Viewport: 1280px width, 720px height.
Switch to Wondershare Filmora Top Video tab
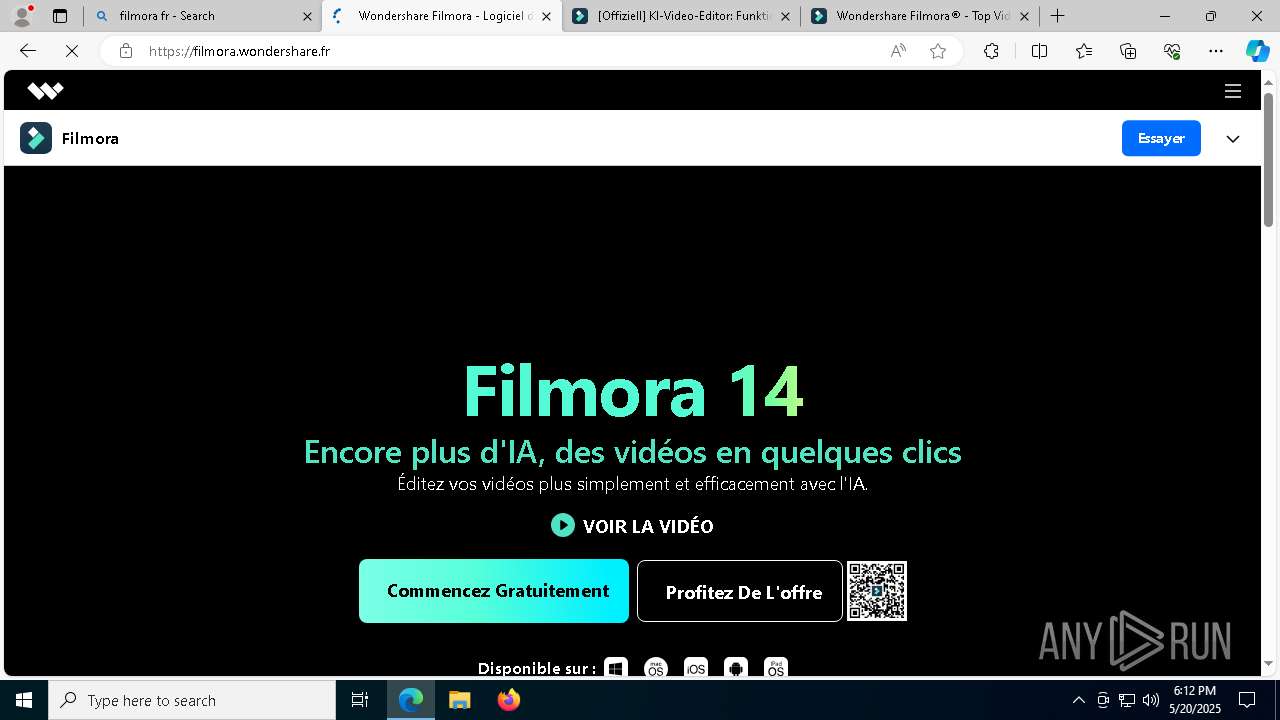click(x=922, y=16)
